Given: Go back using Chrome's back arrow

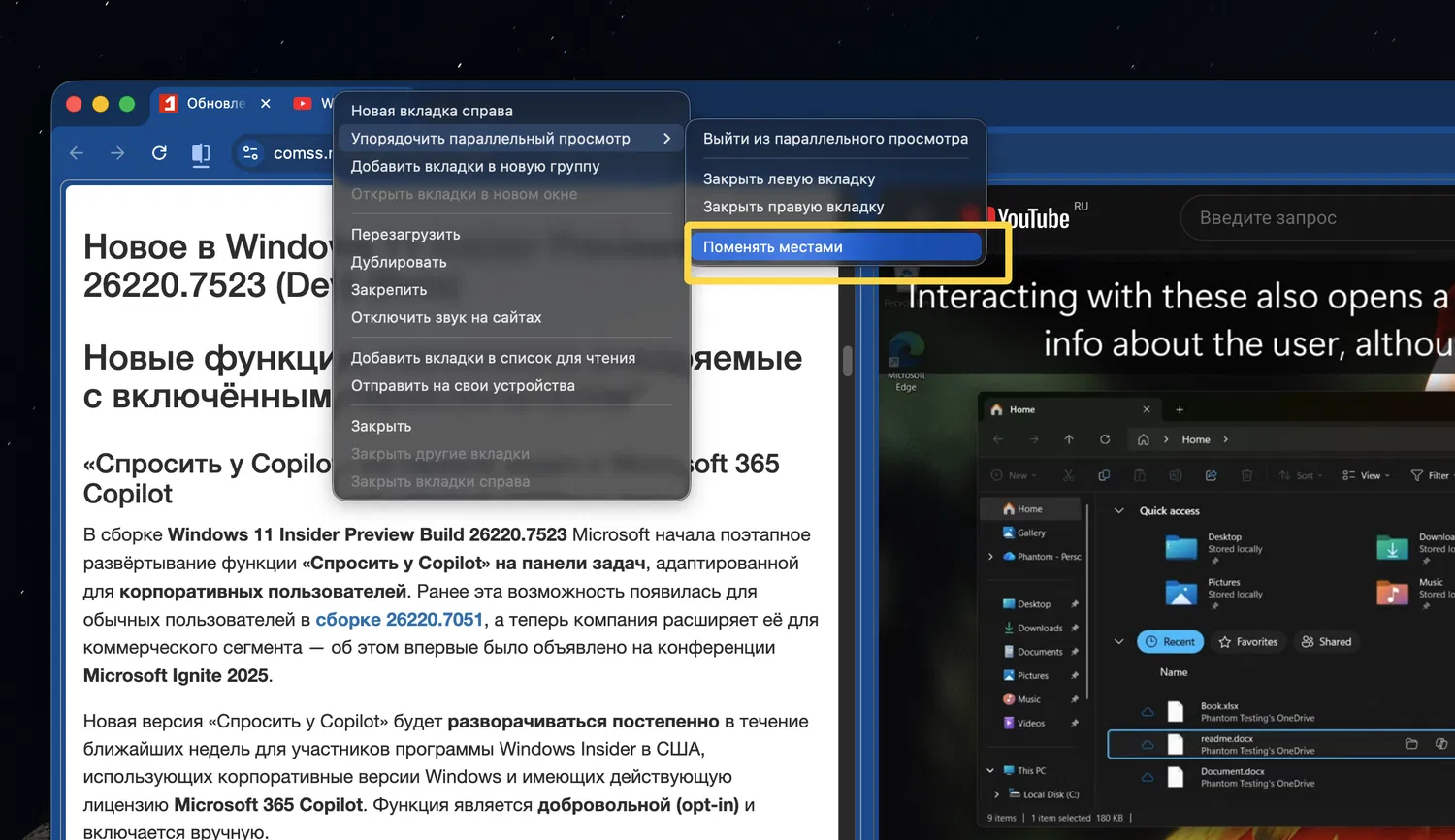Looking at the screenshot, I should (x=77, y=153).
